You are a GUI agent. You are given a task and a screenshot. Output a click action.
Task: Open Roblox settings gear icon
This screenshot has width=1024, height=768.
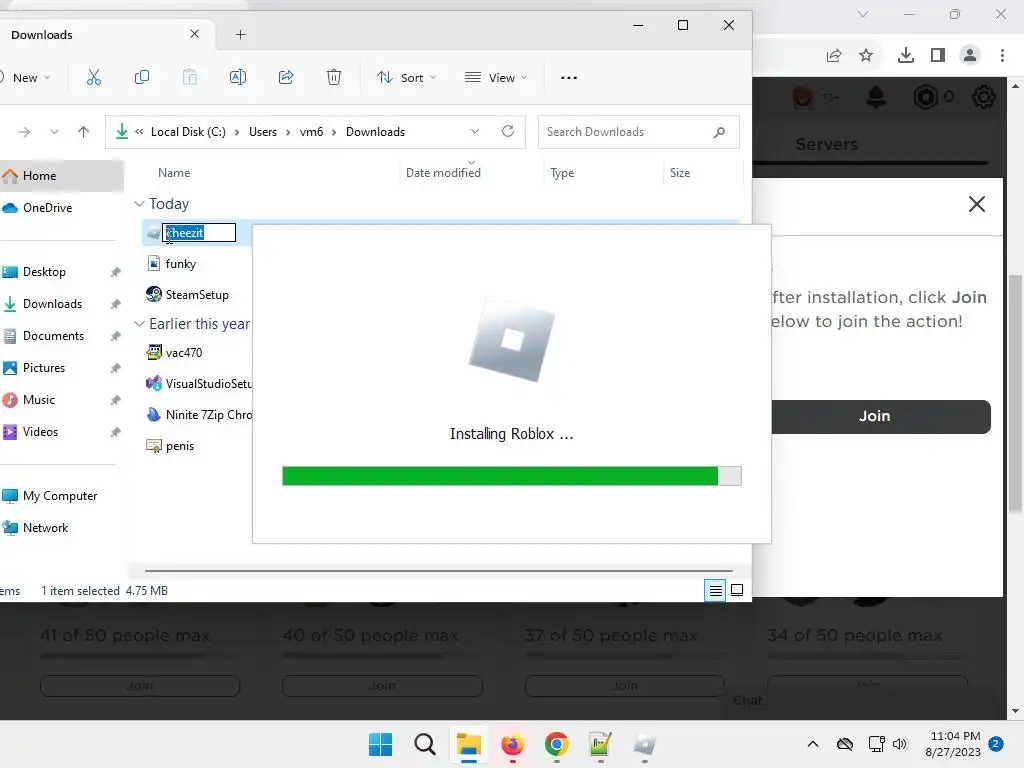984,97
